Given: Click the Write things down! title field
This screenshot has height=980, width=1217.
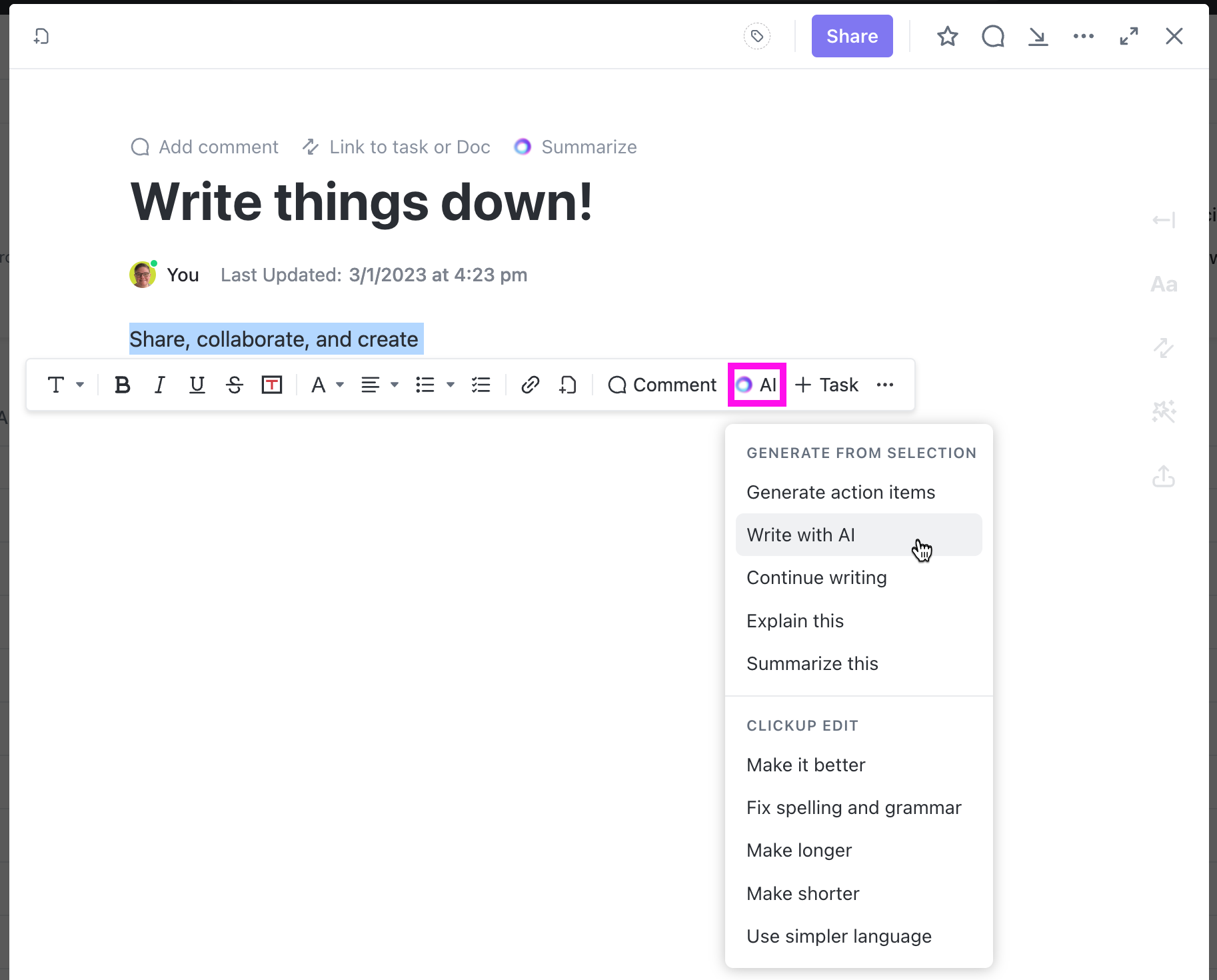Looking at the screenshot, I should 361,203.
